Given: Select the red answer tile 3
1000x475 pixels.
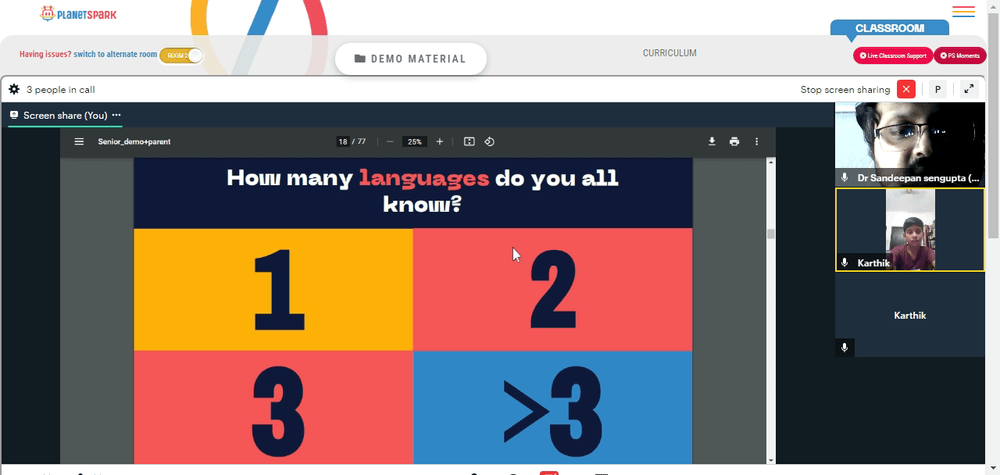Looking at the screenshot, I should click(x=273, y=407).
